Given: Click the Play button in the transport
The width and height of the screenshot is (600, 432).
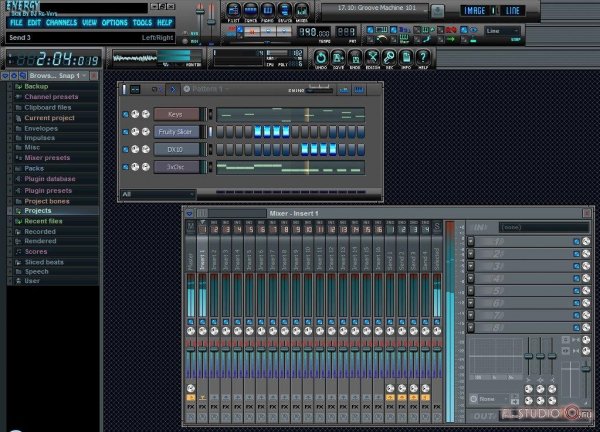Looking at the screenshot, I should [252, 31].
